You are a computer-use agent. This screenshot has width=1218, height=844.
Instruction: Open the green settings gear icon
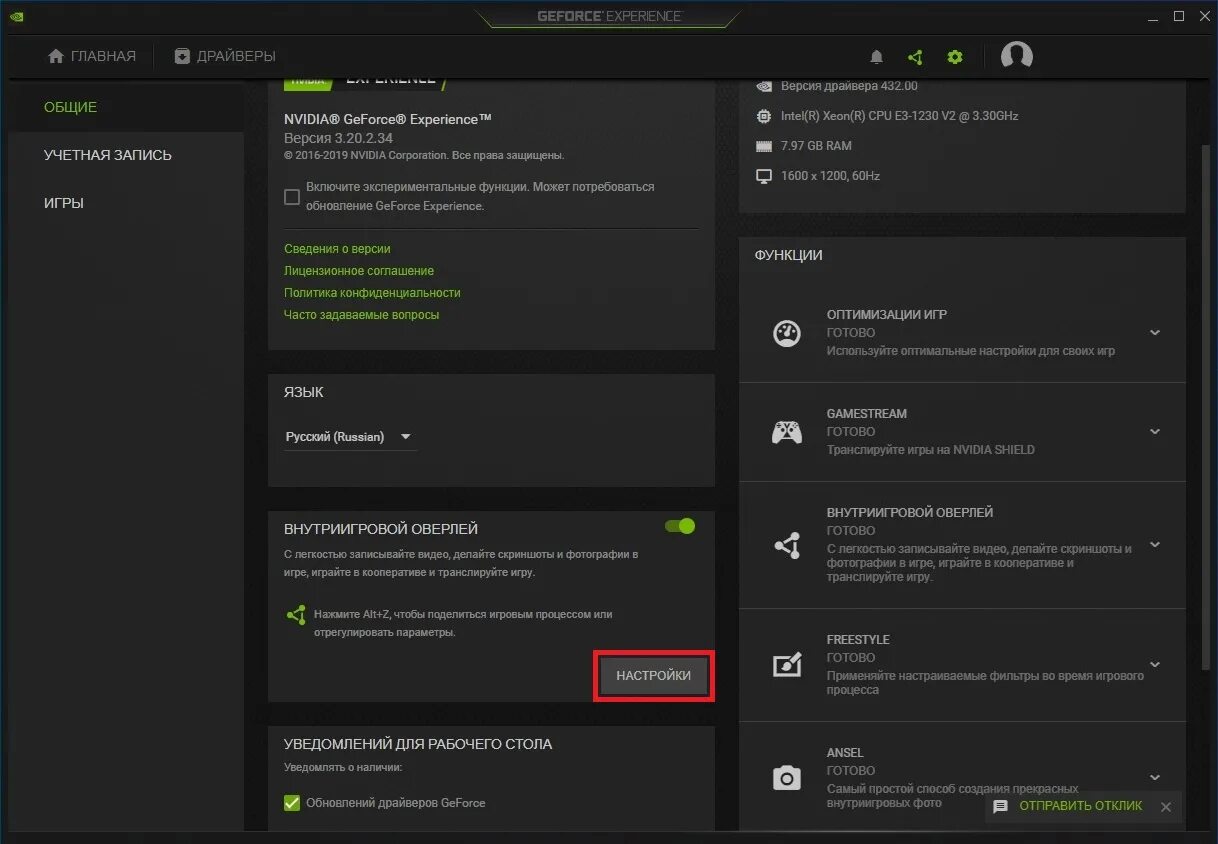[955, 57]
